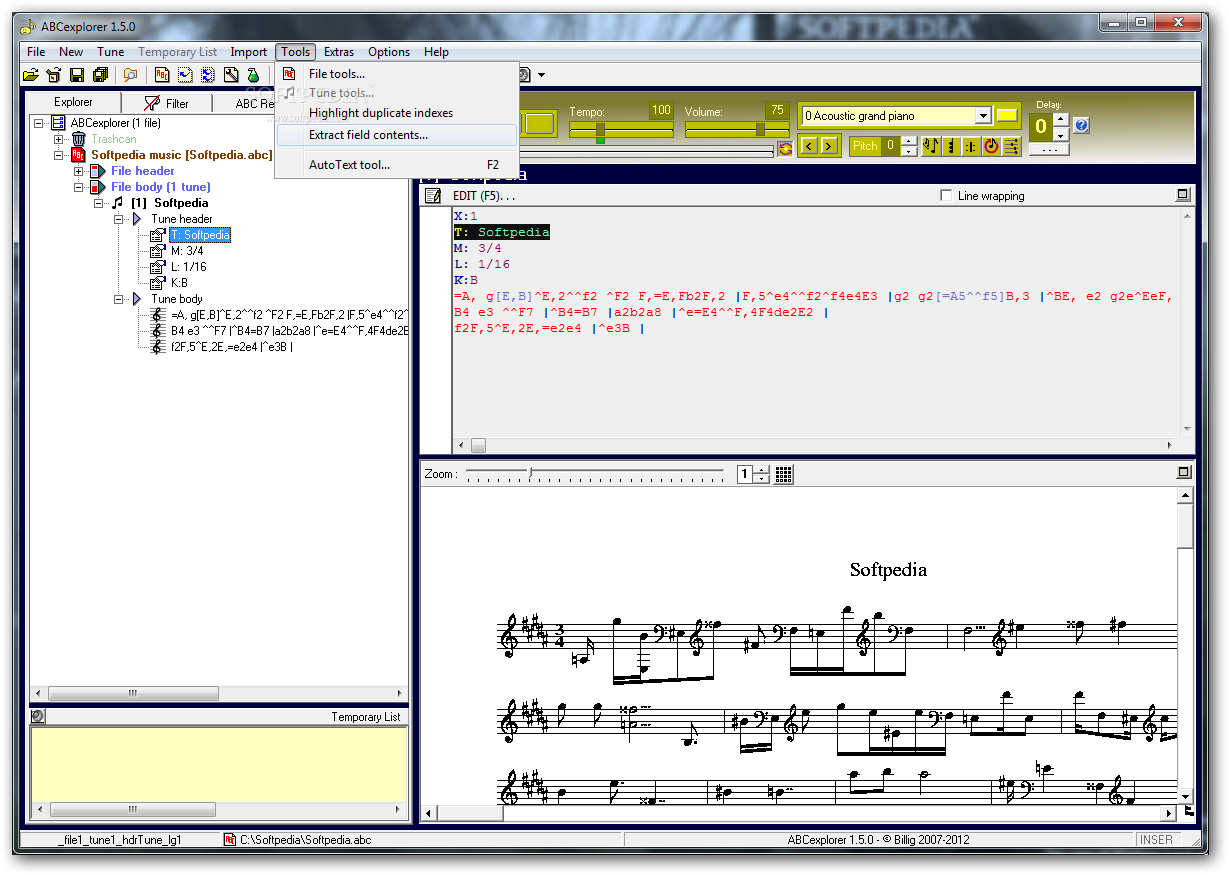Select the 'M: 3/4' tree item
The image size is (1229, 875).
click(187, 251)
